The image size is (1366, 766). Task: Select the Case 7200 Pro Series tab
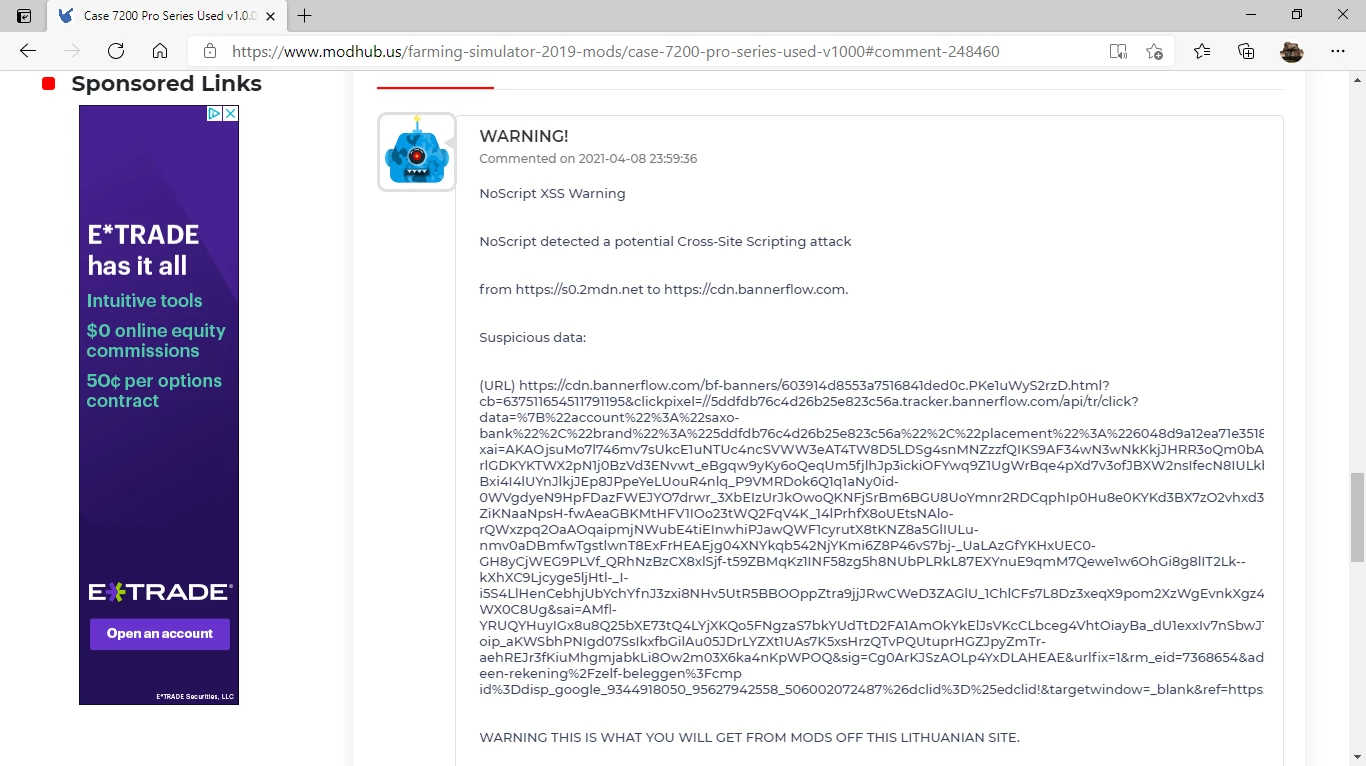pyautogui.click(x=158, y=15)
